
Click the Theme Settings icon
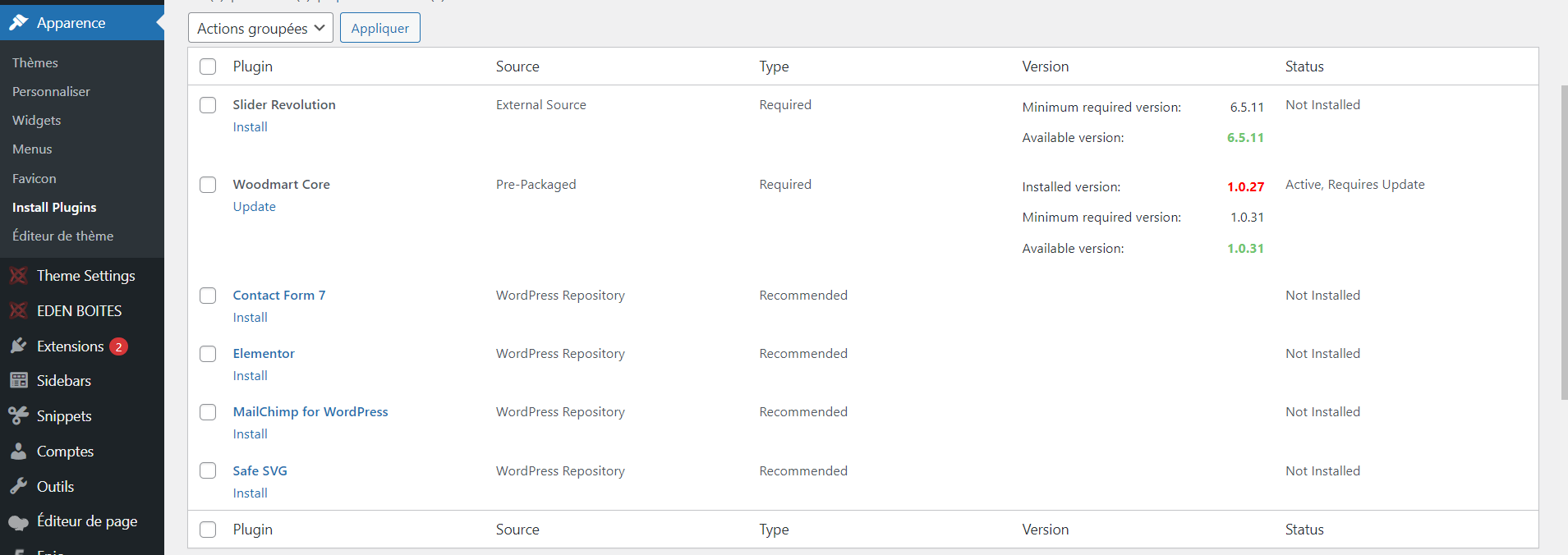tap(19, 276)
